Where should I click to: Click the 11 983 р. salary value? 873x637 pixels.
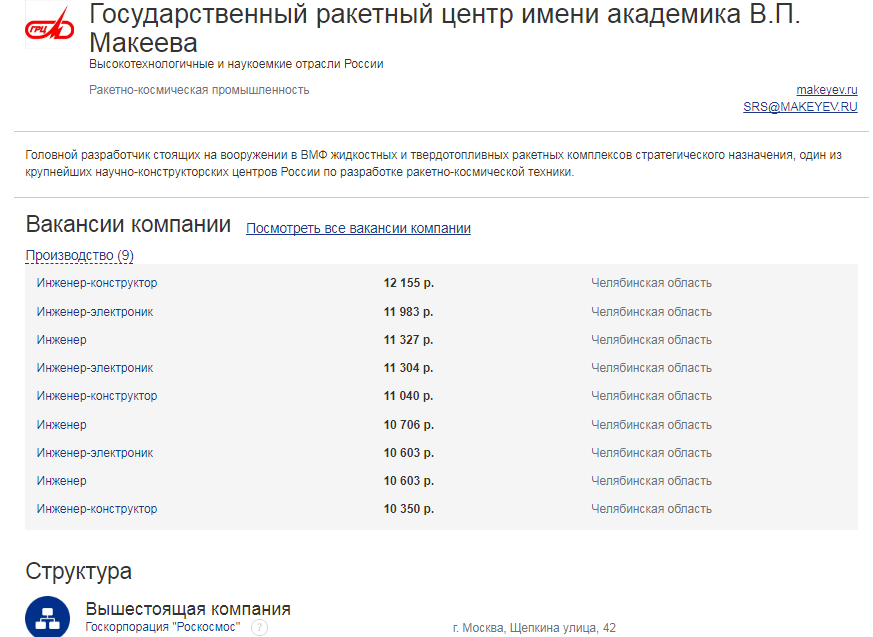408,312
